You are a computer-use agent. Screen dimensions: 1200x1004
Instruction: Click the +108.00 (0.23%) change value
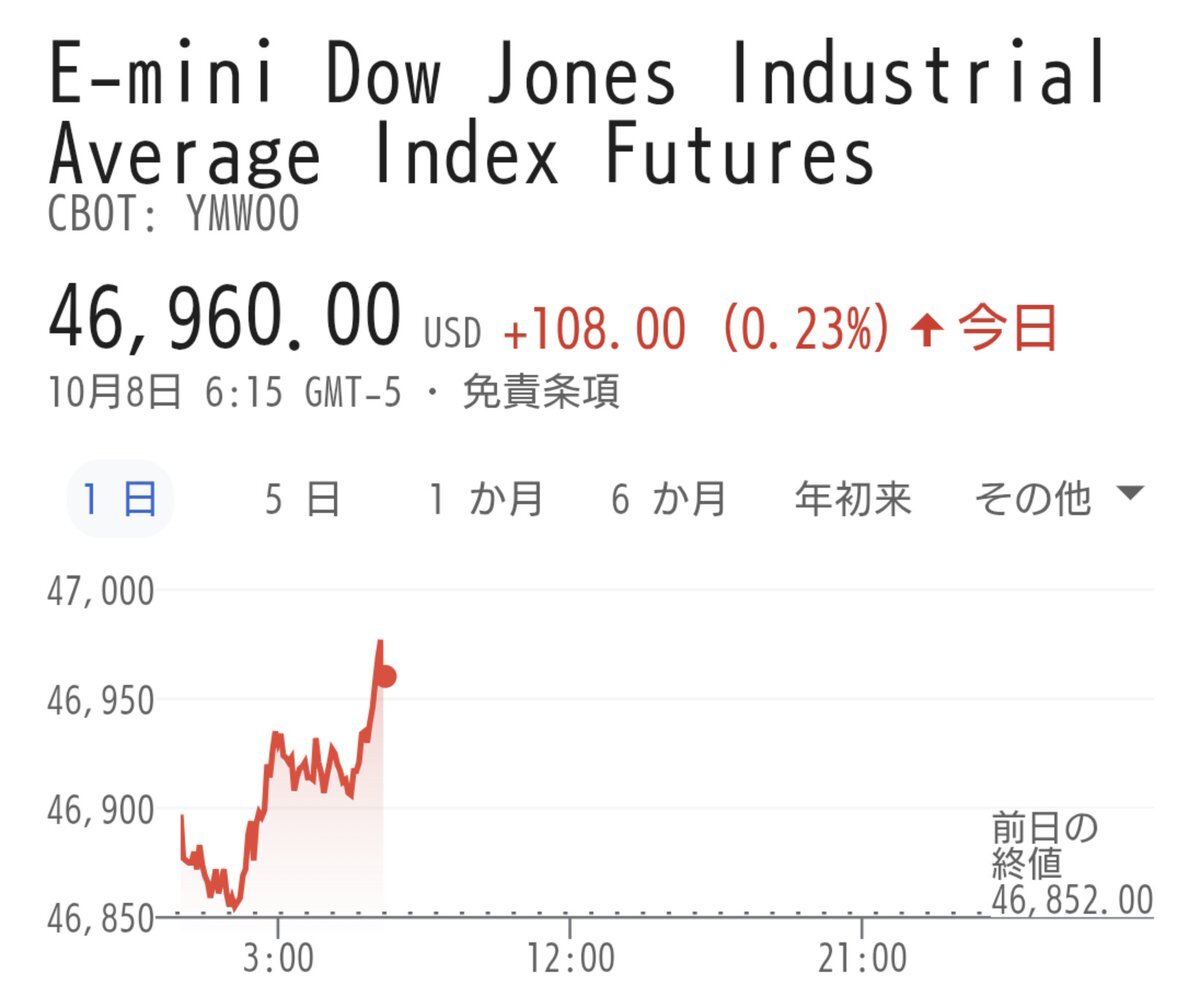[695, 329]
